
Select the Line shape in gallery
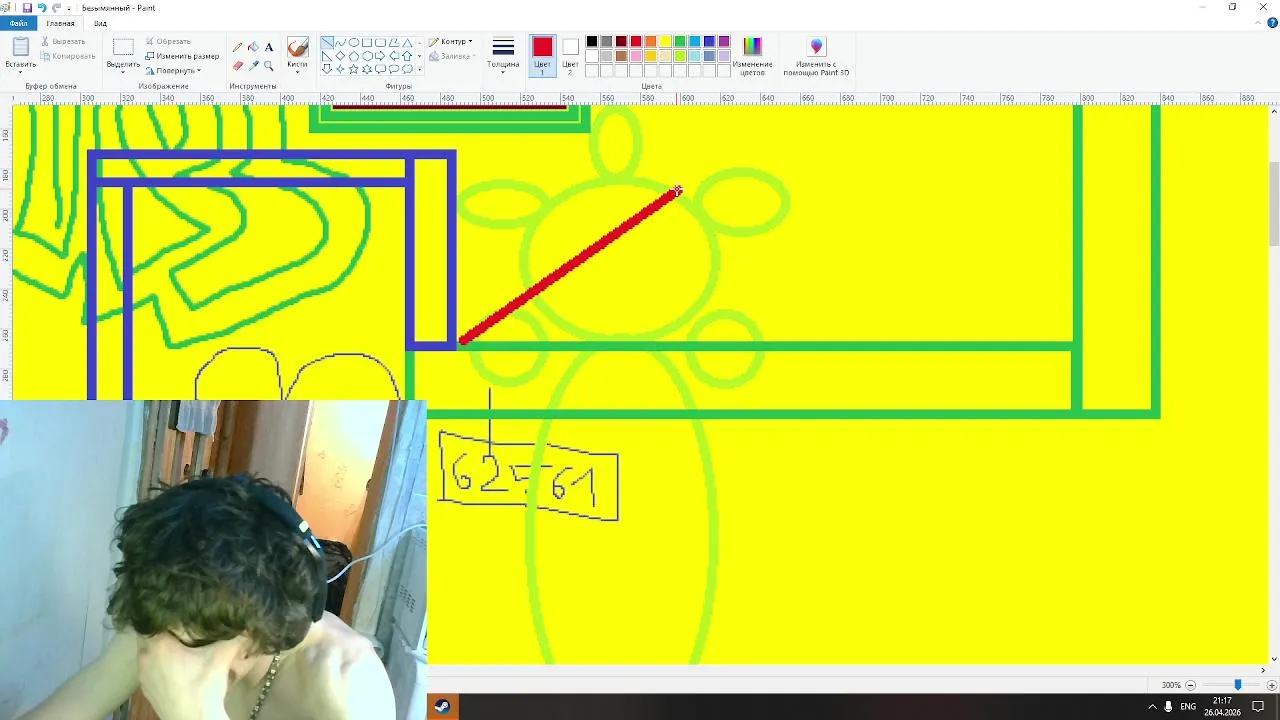point(327,43)
